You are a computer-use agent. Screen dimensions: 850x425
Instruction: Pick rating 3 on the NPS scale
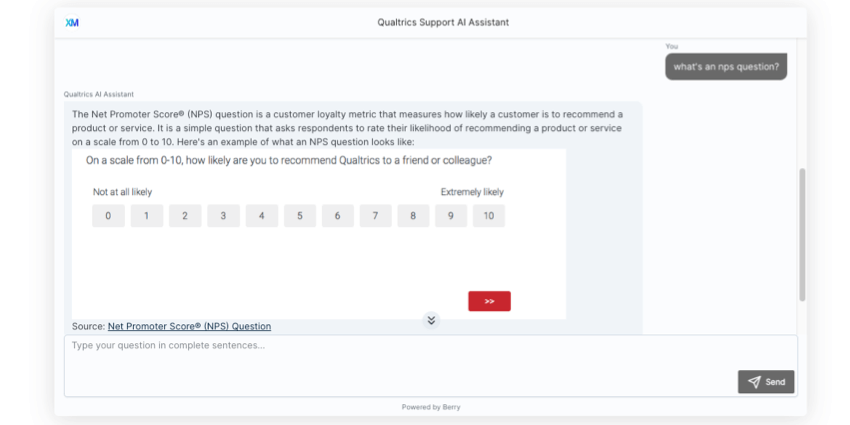coord(223,216)
